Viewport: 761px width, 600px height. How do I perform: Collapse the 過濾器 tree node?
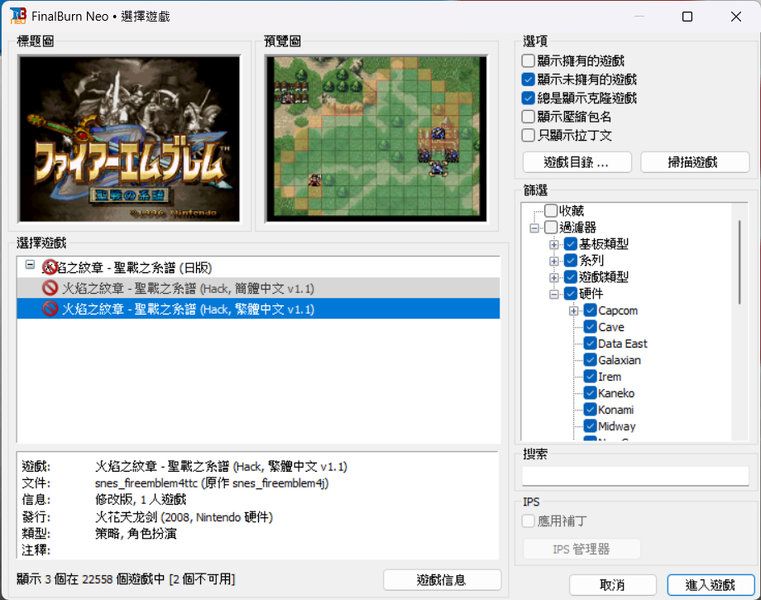pos(534,228)
